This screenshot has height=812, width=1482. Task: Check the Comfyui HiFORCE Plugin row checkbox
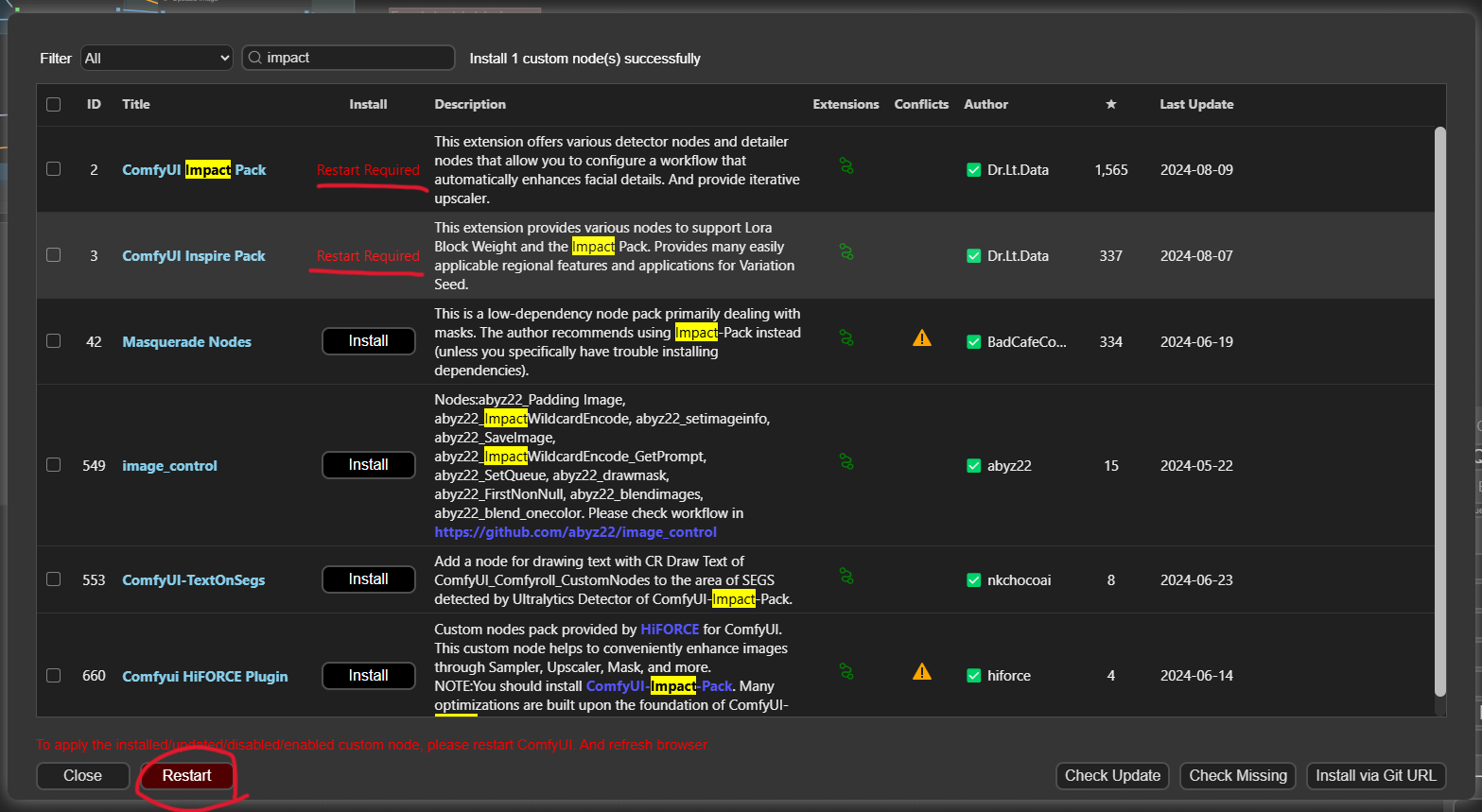[53, 676]
